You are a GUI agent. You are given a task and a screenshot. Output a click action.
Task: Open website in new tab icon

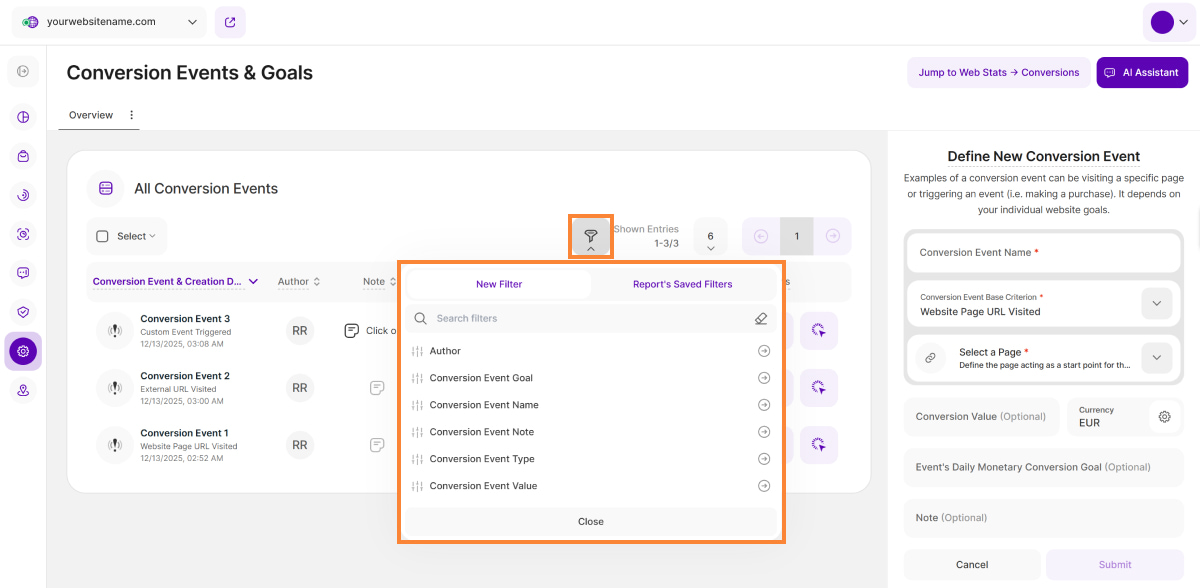coord(230,22)
